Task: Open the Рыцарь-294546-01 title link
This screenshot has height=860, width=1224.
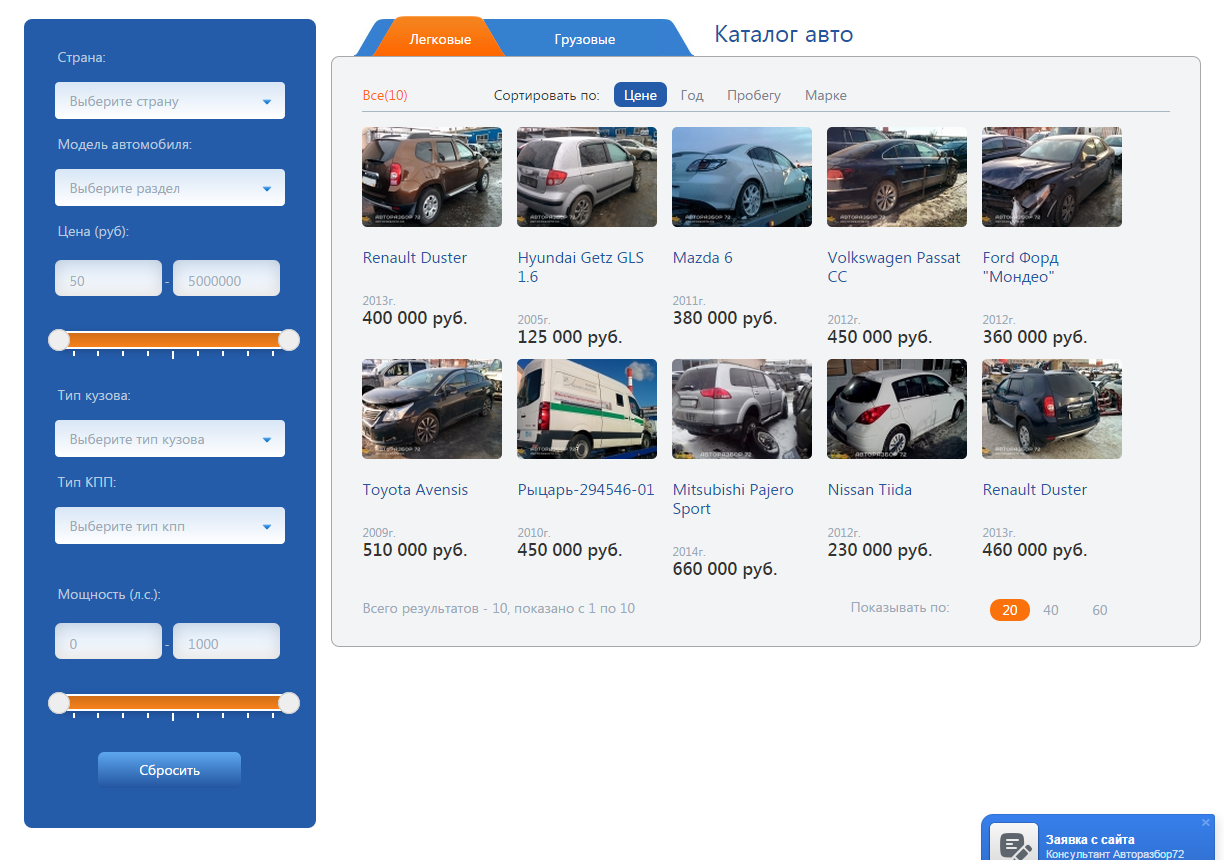Action: [586, 489]
